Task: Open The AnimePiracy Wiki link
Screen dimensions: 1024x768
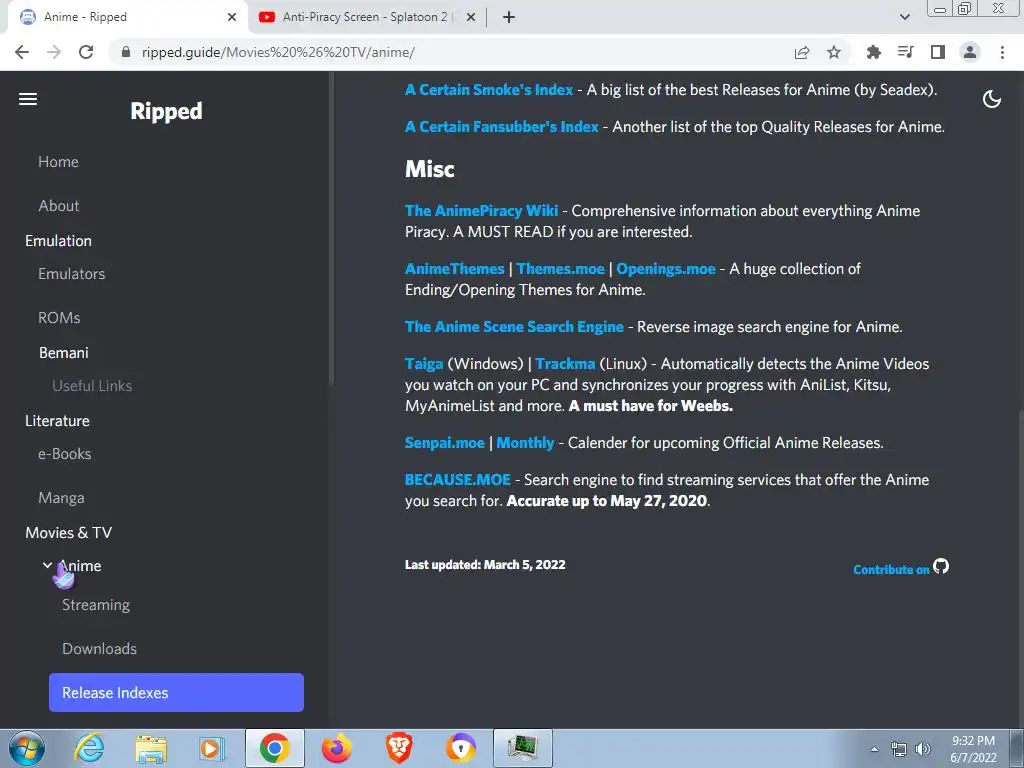Action: pyautogui.click(x=481, y=211)
